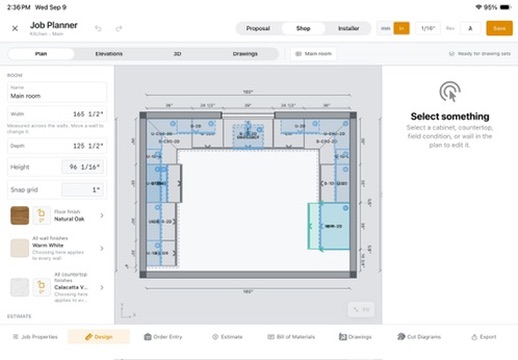Open Bill of Materials in bottom bar

click(x=291, y=337)
